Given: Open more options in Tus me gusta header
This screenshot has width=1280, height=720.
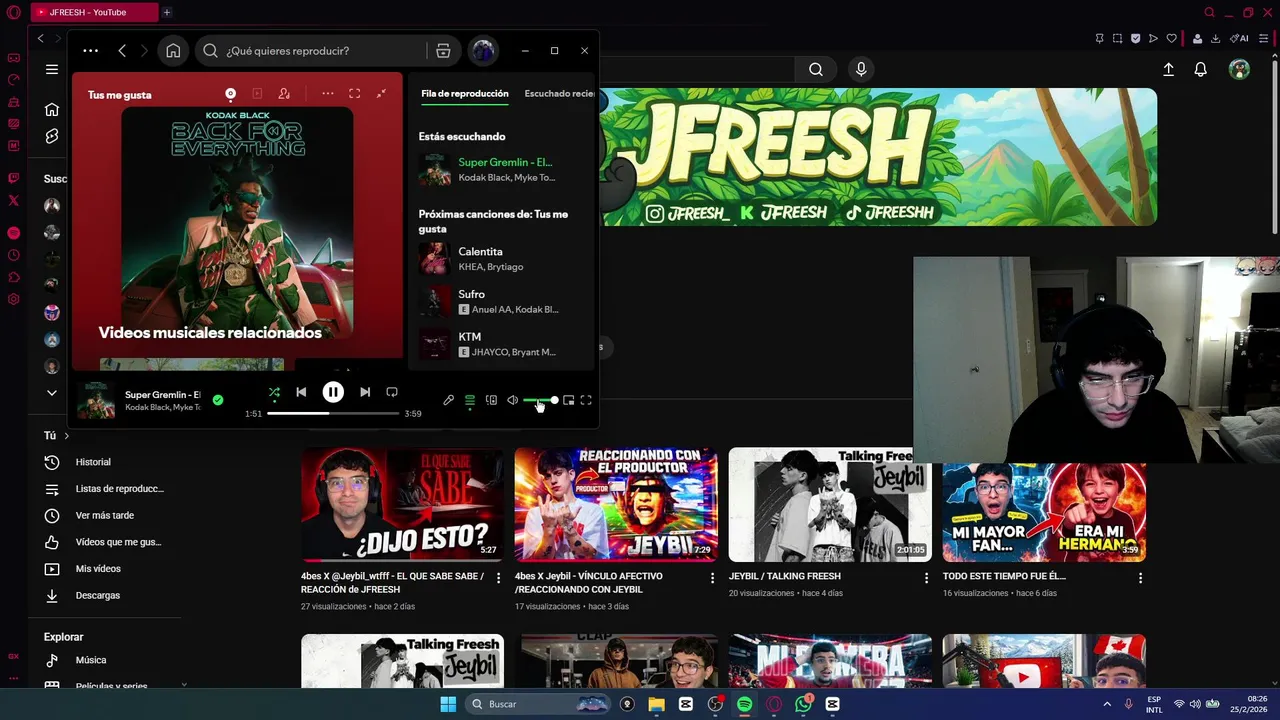Looking at the screenshot, I should coord(327,93).
